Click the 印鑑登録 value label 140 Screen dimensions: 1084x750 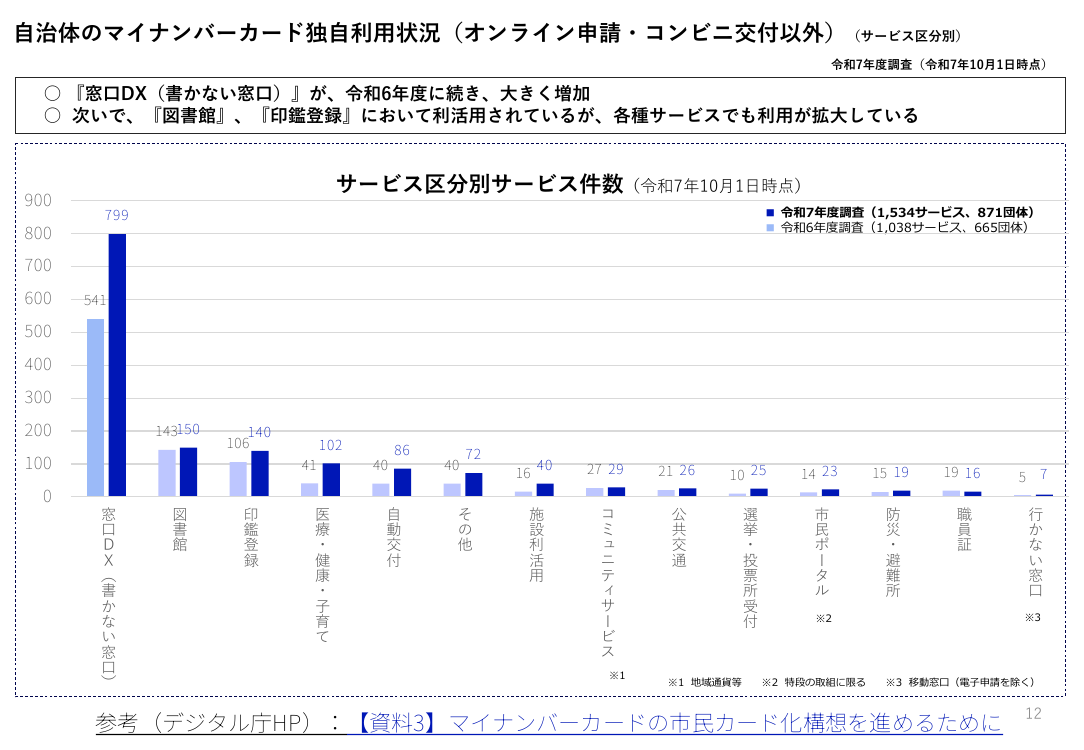259,432
